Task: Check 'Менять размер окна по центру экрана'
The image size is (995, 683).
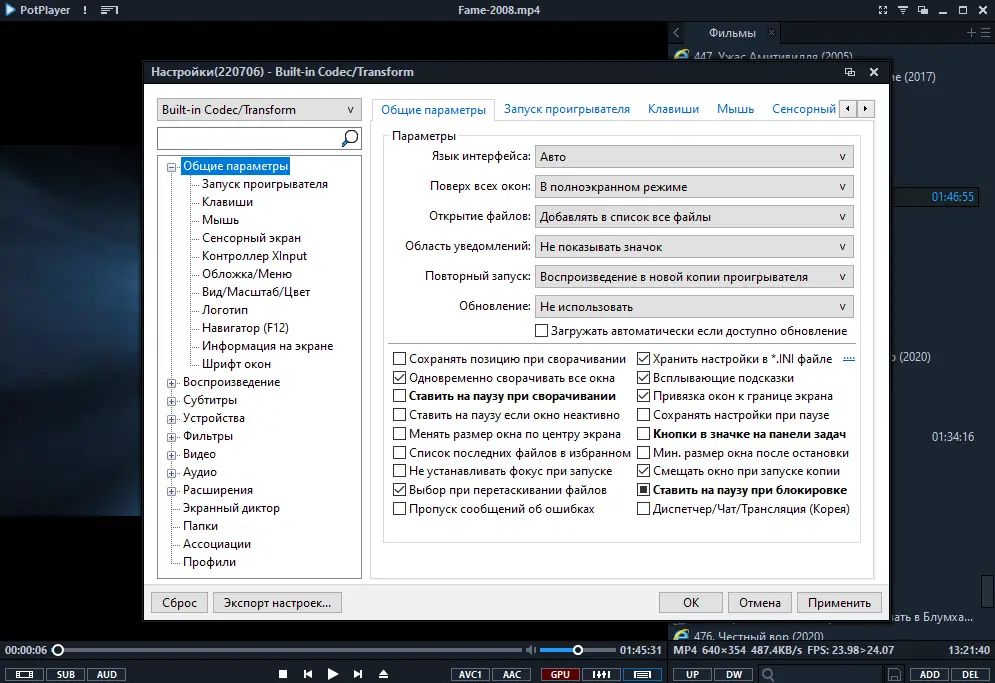Action: pos(399,434)
